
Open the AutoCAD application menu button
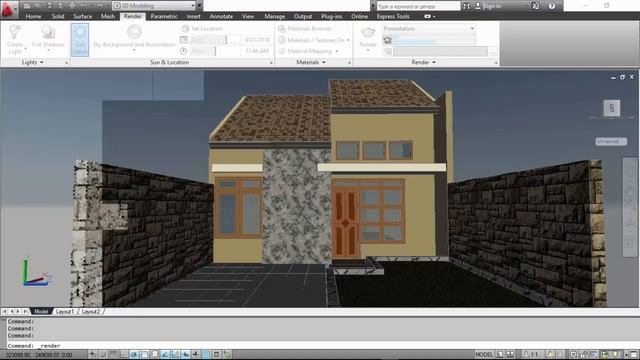tap(8, 9)
